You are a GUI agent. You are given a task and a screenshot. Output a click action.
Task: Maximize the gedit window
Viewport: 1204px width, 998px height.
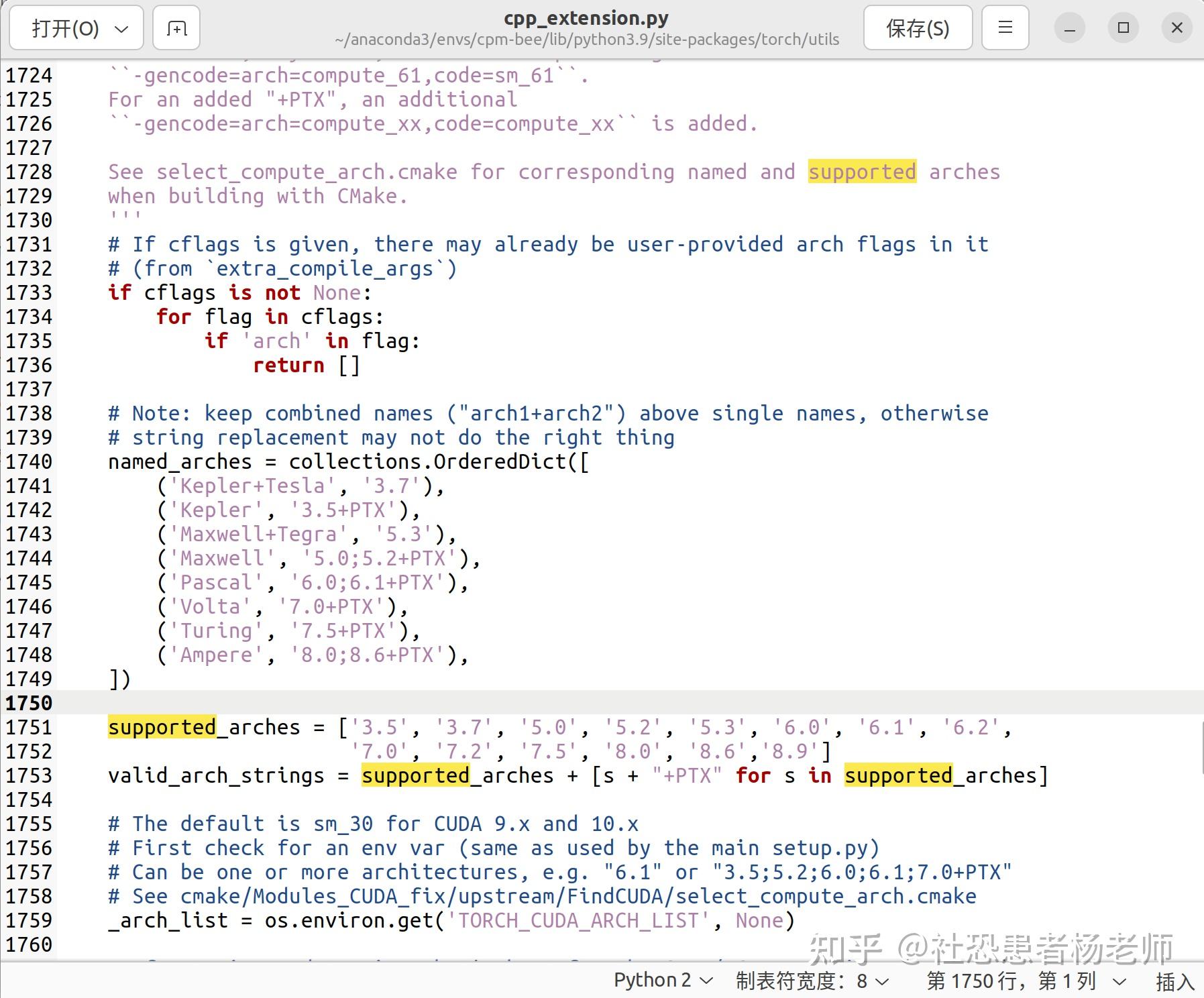point(1124,28)
